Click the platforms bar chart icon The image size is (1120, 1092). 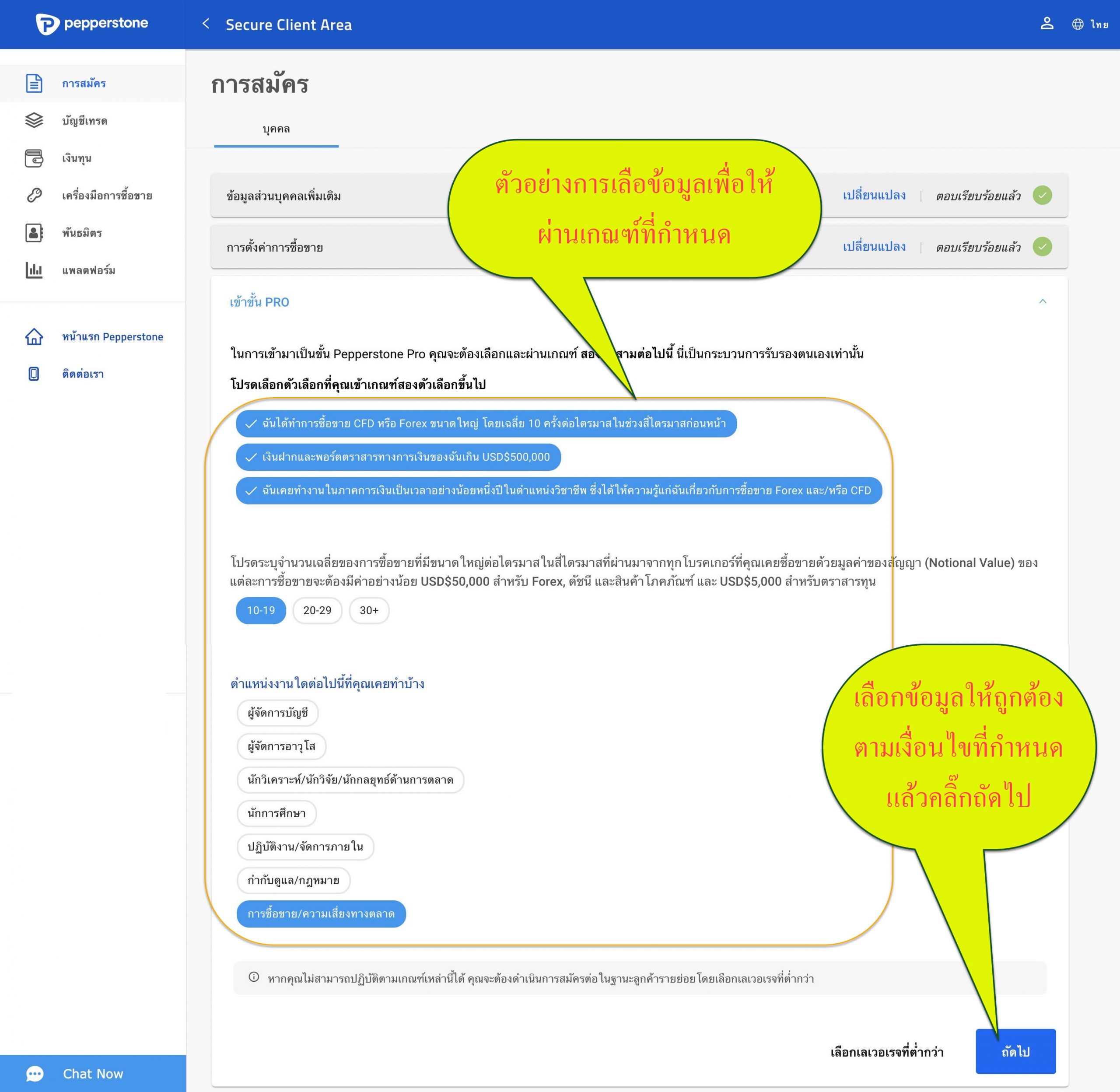(34, 270)
